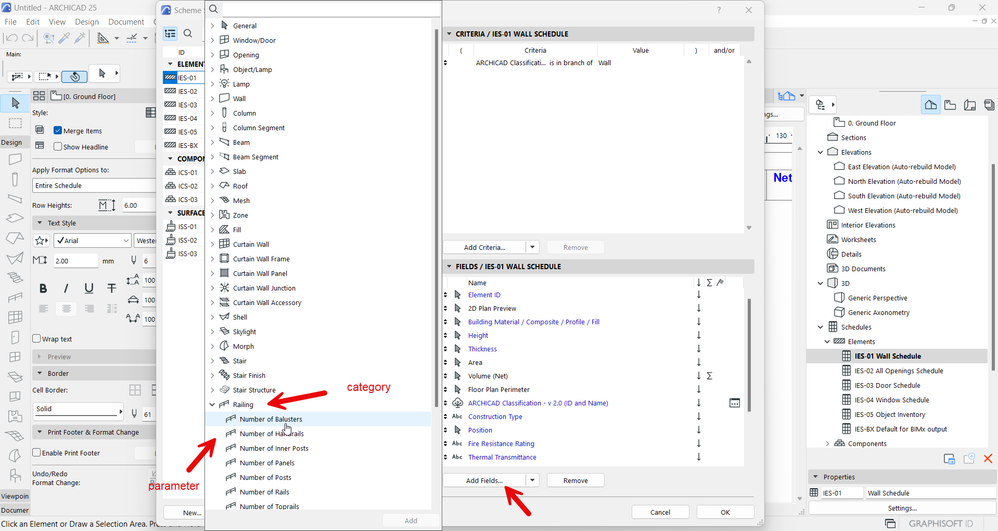Image resolution: width=998 pixels, height=531 pixels.
Task: Select the Number of Balusters parameter
Action: point(271,419)
